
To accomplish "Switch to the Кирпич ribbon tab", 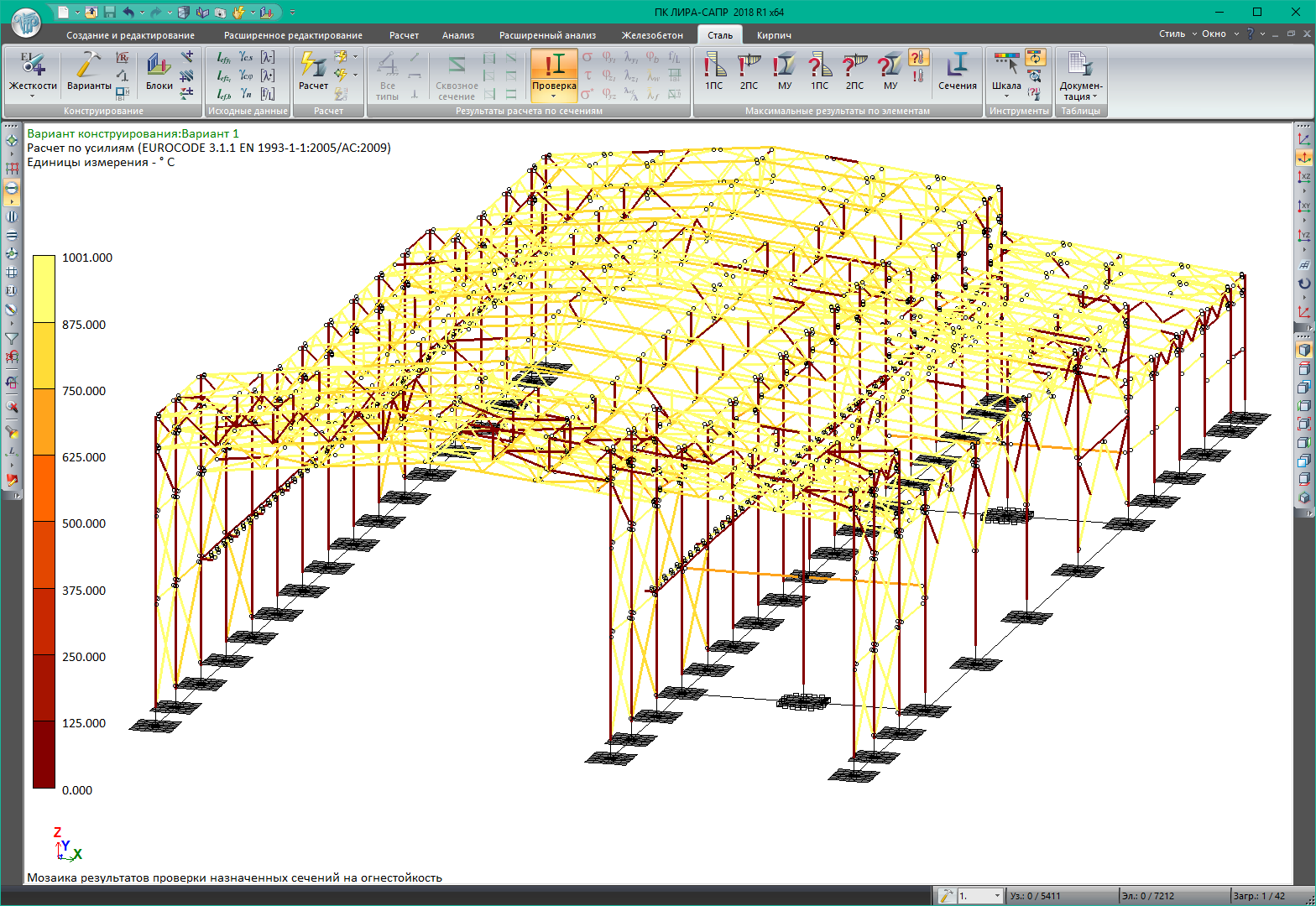I will point(774,35).
